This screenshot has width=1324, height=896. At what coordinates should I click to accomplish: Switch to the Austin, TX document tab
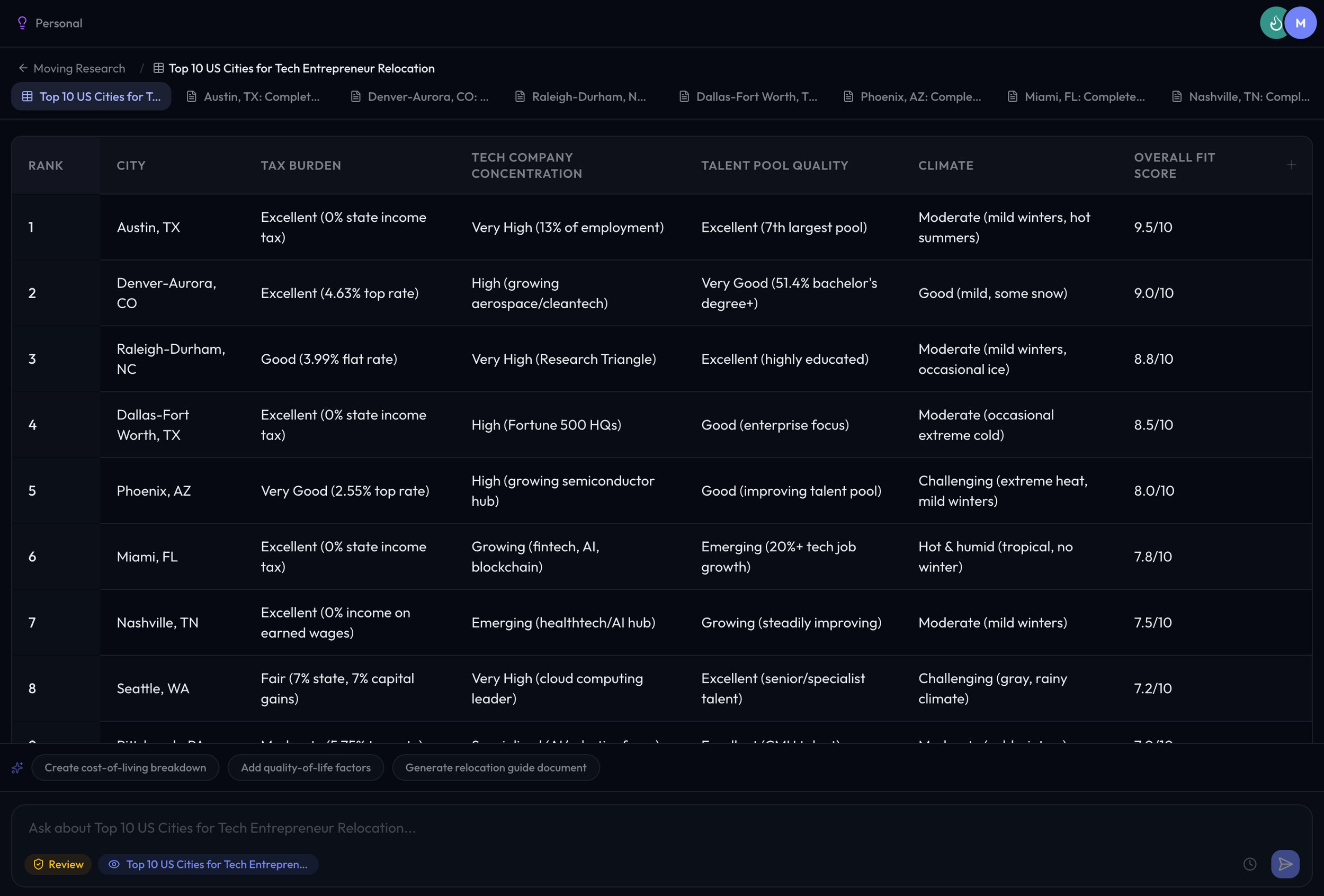tap(254, 97)
